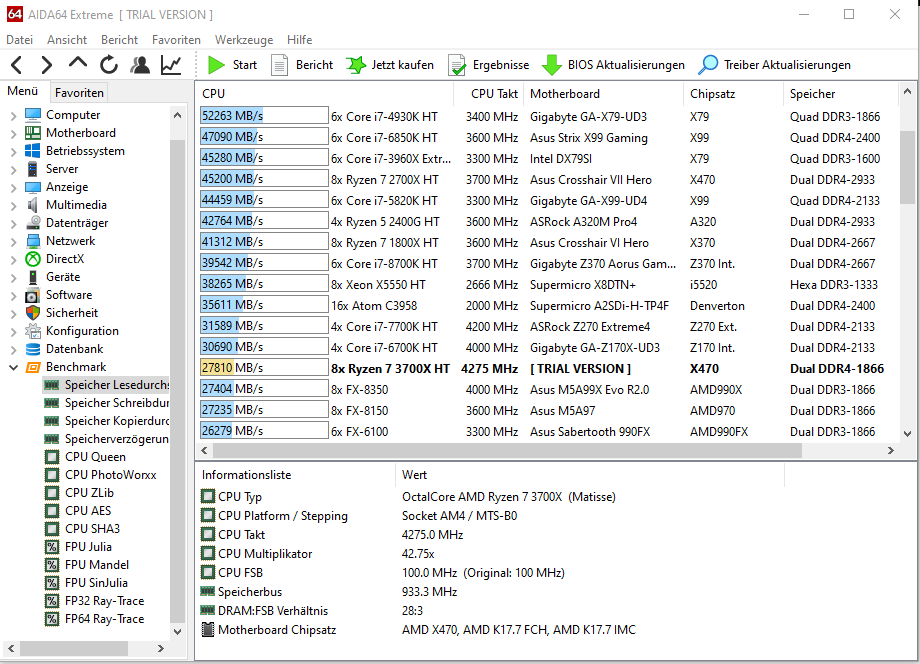Select the 52263 MB/s result row
Viewport: 920px width, 664px height.
tap(547, 116)
